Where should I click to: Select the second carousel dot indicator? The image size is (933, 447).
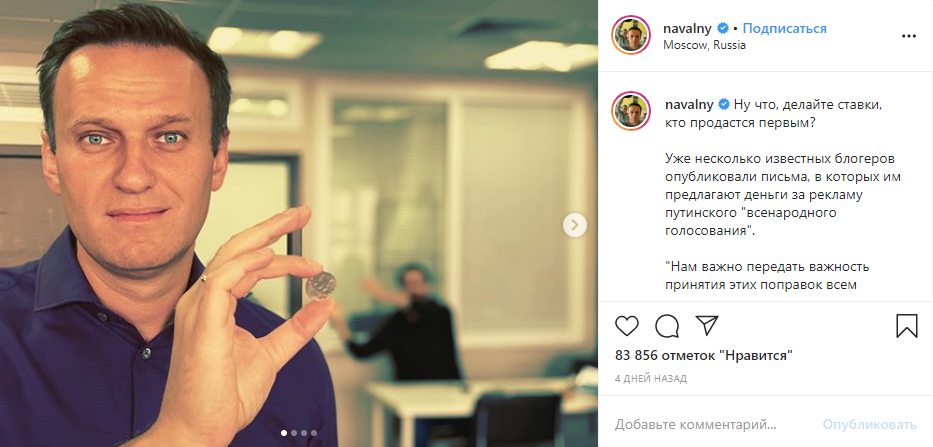(293, 433)
